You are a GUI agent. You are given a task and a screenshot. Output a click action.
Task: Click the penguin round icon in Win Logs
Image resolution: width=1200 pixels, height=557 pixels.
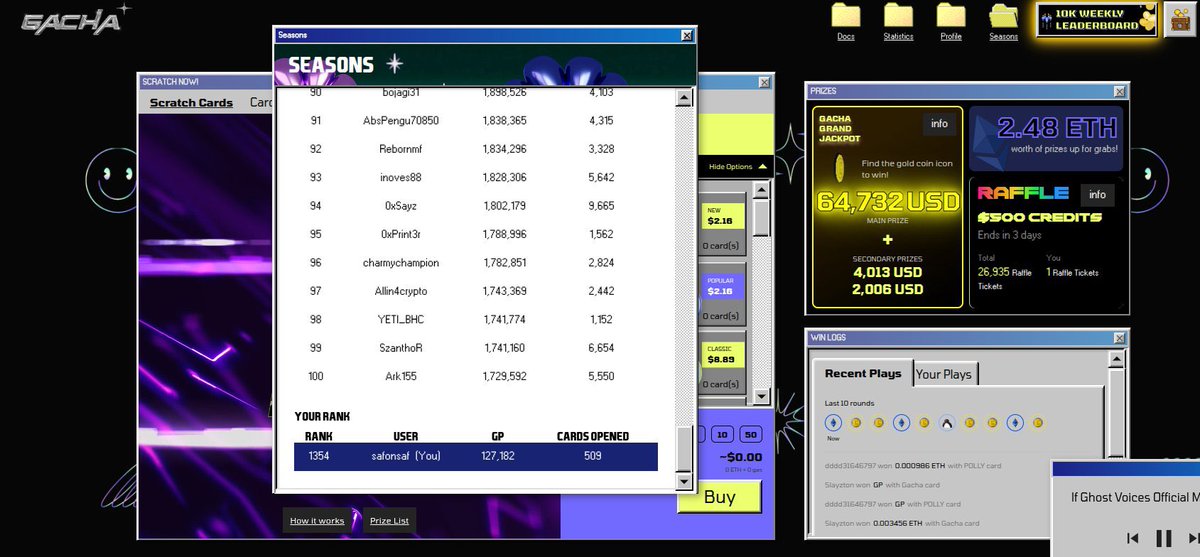pyautogui.click(x=946, y=424)
